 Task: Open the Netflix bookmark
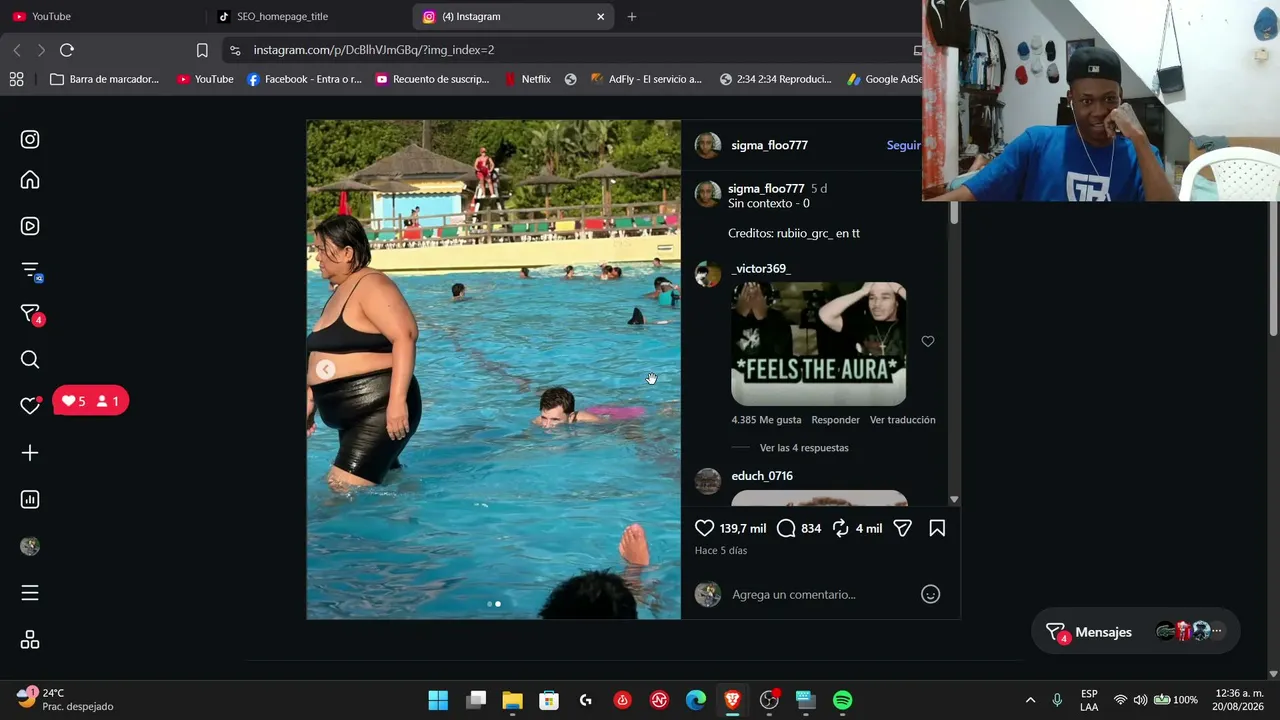click(x=527, y=79)
